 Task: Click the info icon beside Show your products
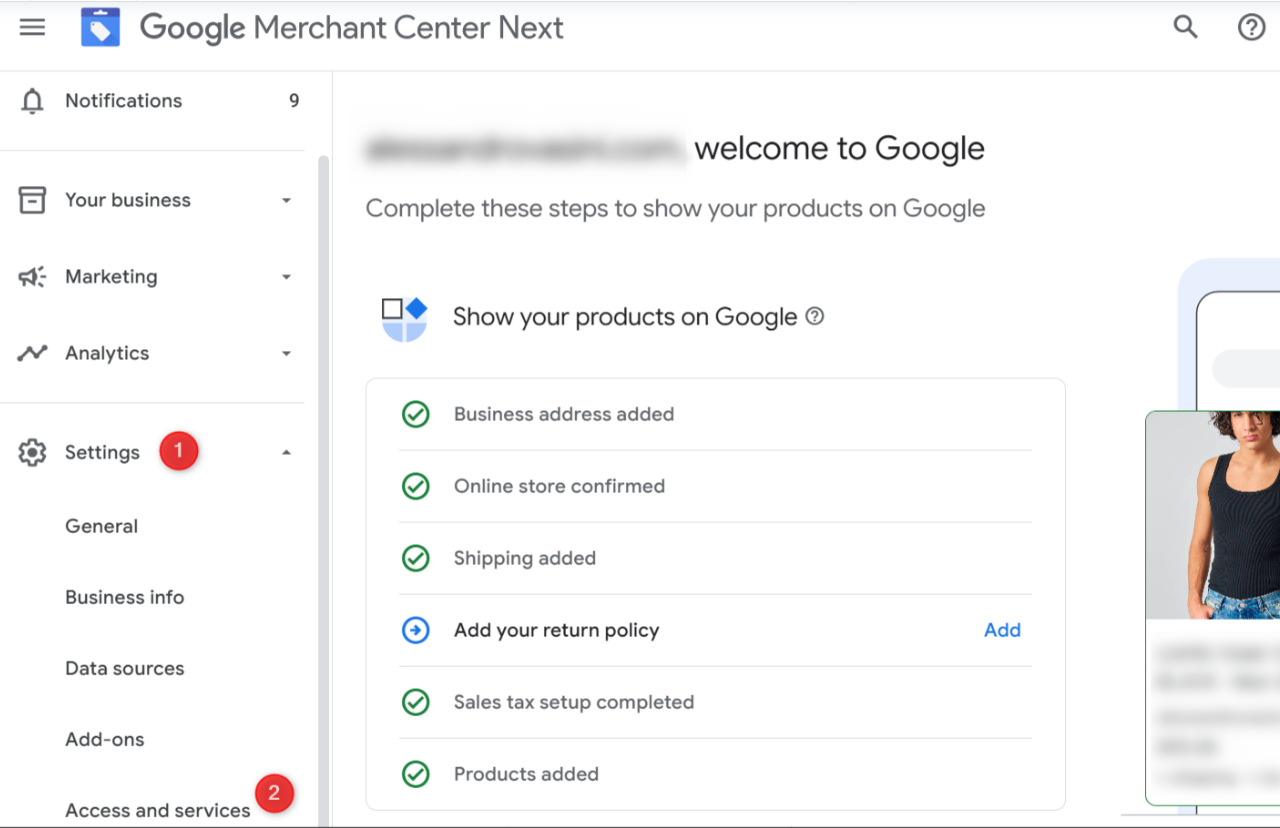tap(815, 317)
